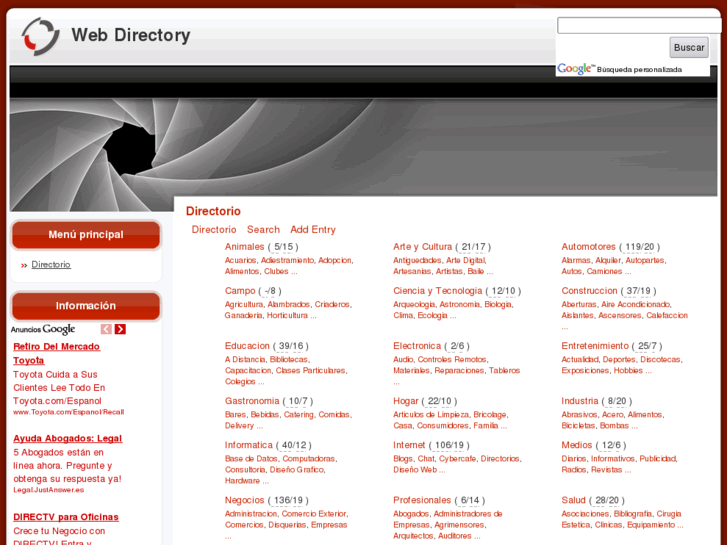Open the Comercio Exterior subcategory link
727x545 pixels.
tap(314, 514)
